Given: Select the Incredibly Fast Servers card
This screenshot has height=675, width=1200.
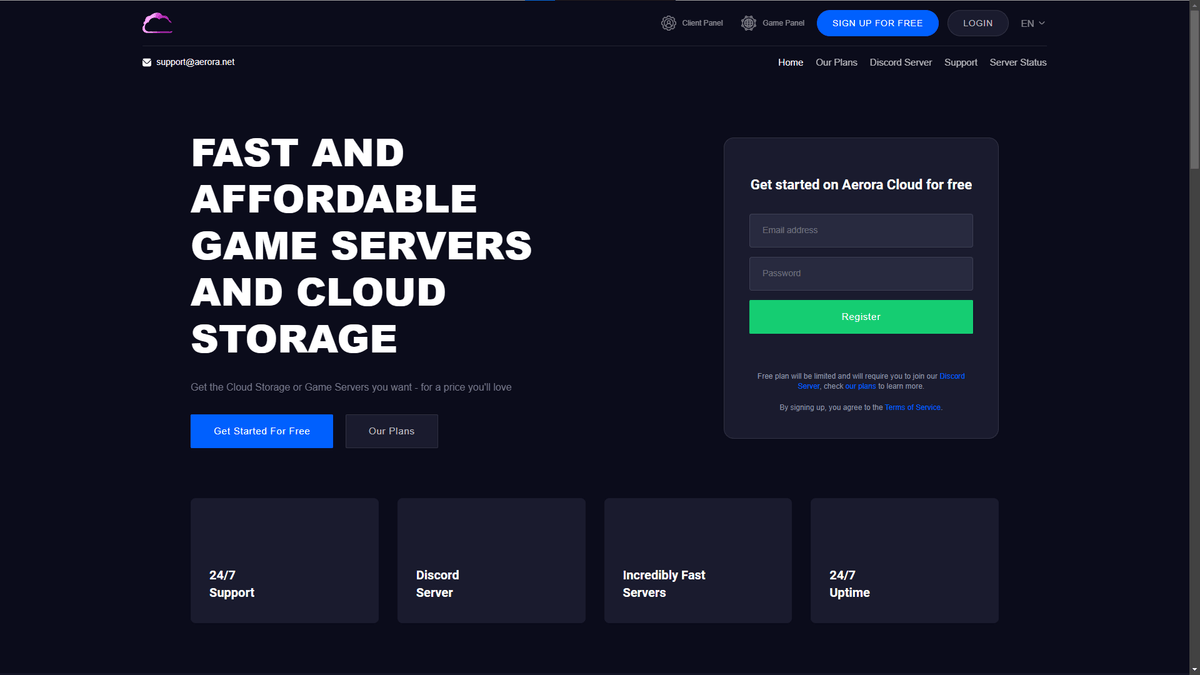Looking at the screenshot, I should point(698,561).
